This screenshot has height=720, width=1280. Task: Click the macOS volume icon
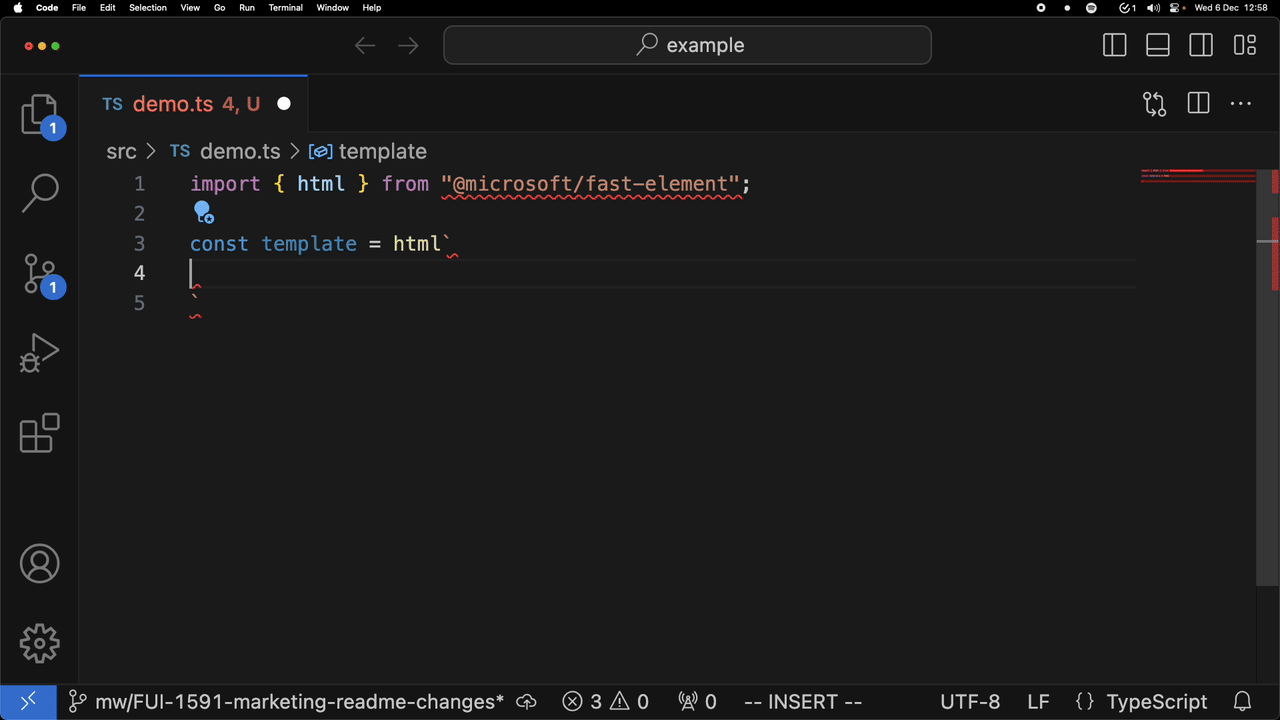[1153, 7]
